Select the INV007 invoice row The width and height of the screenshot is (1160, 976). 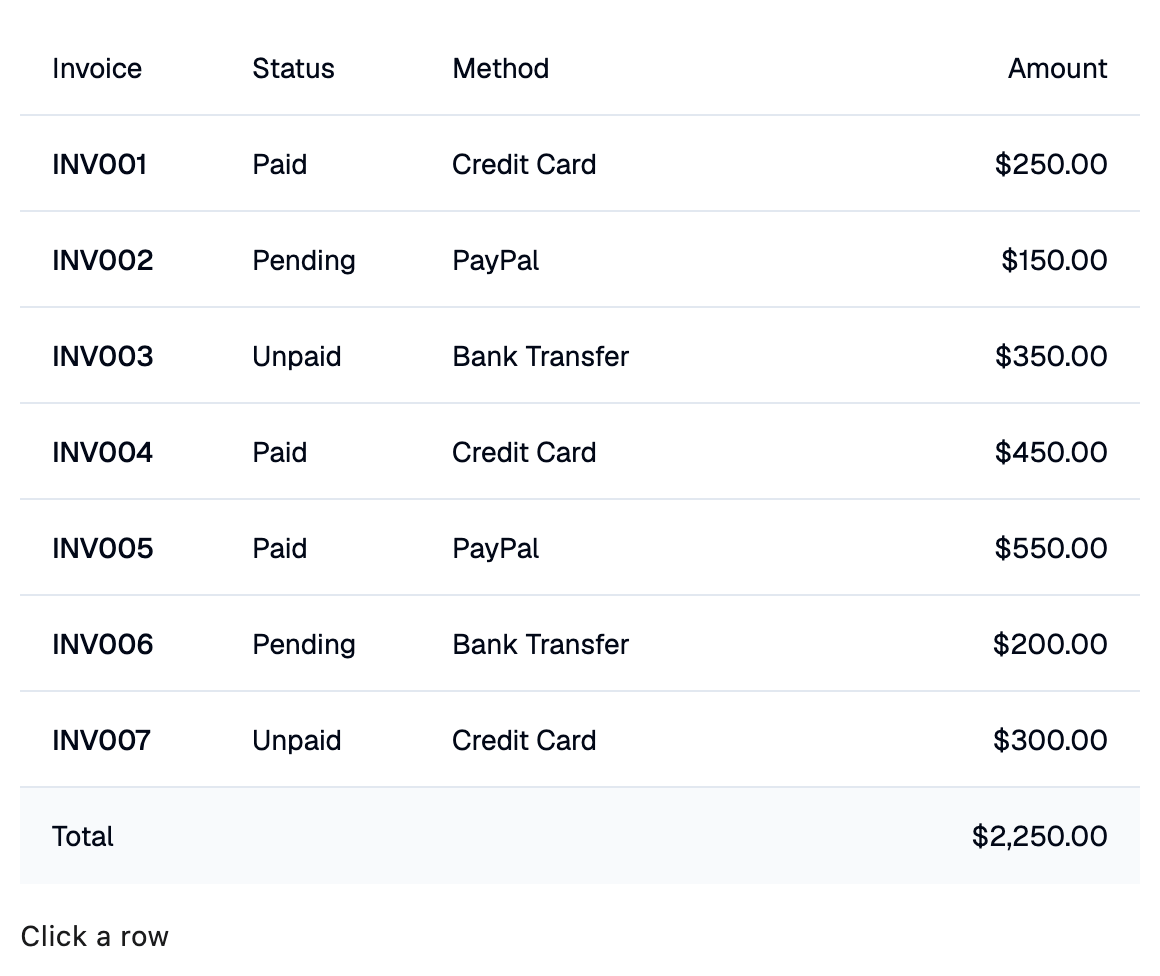coord(579,740)
